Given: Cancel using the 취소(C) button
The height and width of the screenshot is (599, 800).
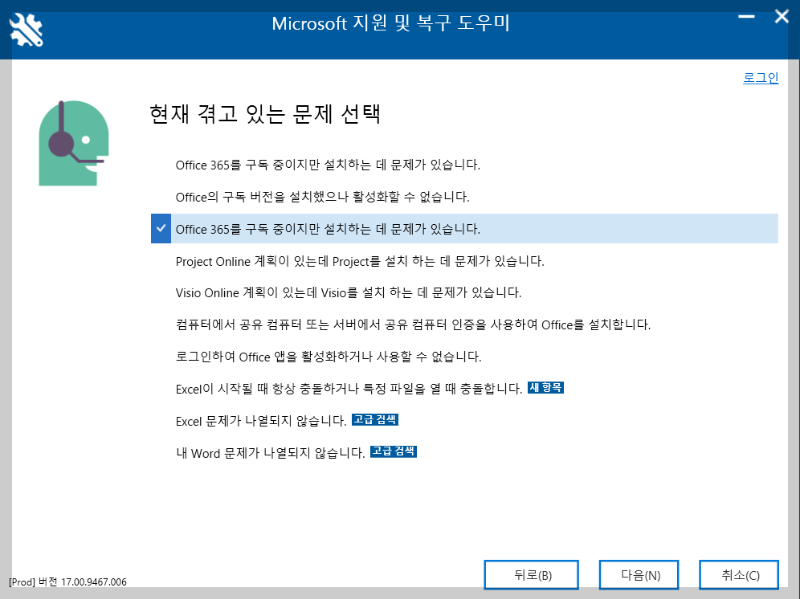Looking at the screenshot, I should [739, 575].
